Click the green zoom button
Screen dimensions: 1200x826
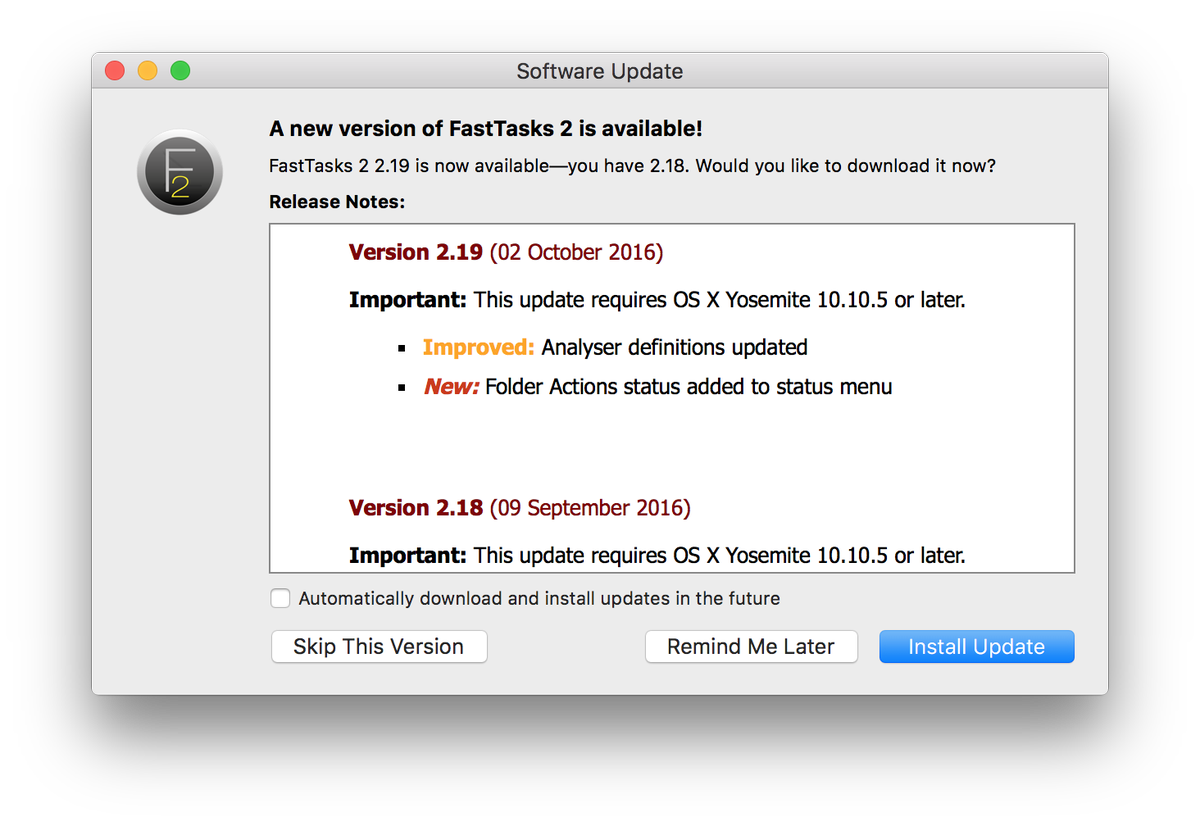[x=180, y=70]
